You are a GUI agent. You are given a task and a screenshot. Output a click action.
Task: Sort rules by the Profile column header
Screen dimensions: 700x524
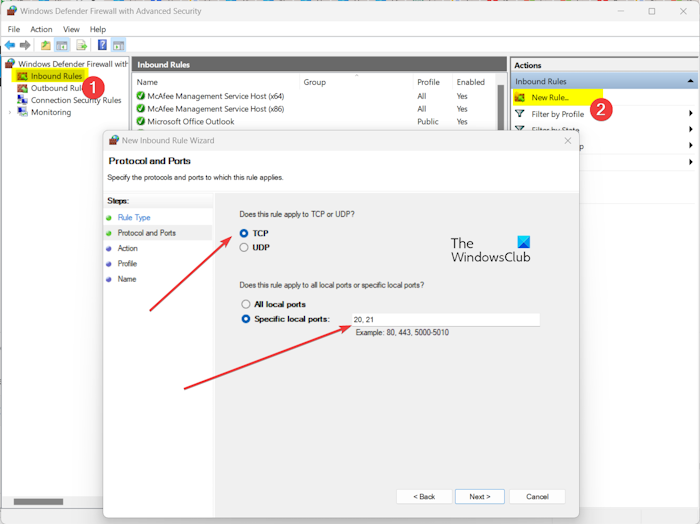(428, 82)
